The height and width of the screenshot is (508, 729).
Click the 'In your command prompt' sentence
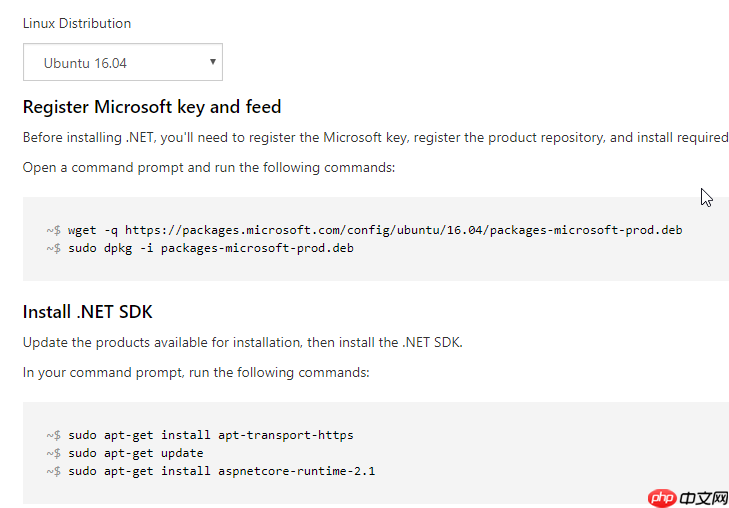[196, 373]
